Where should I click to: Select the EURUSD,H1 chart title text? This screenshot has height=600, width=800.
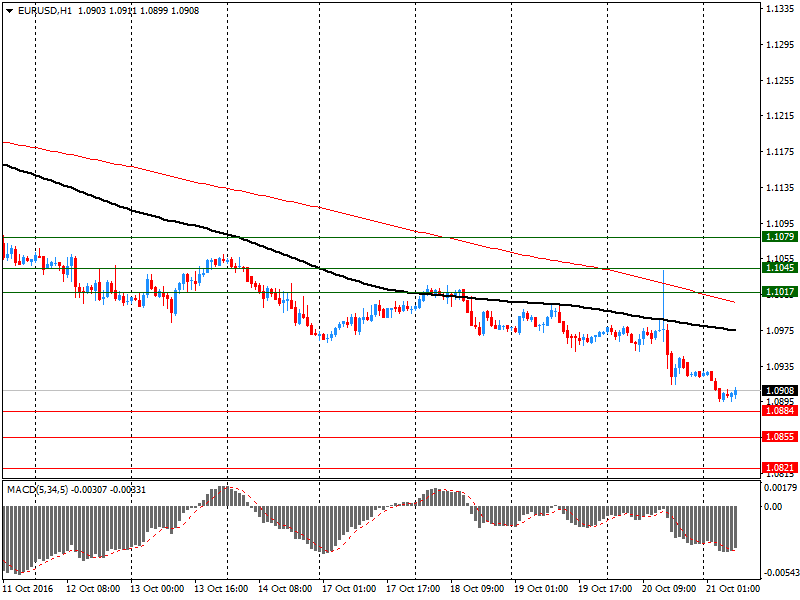[x=44, y=11]
